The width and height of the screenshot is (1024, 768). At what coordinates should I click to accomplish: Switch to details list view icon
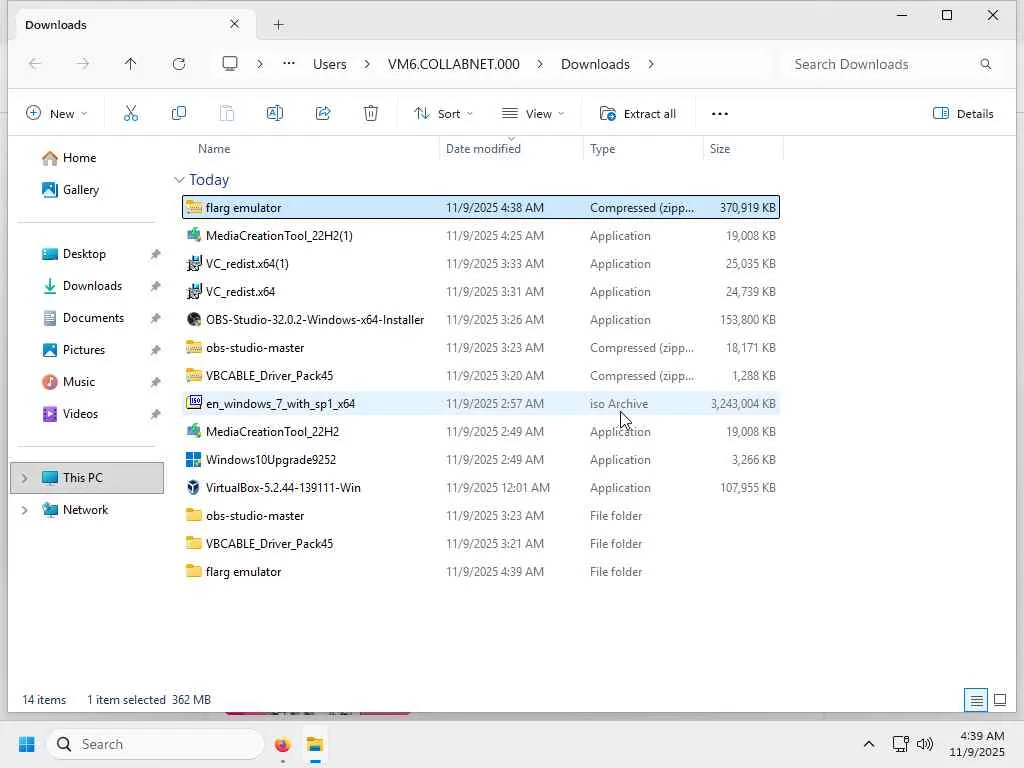(976, 700)
